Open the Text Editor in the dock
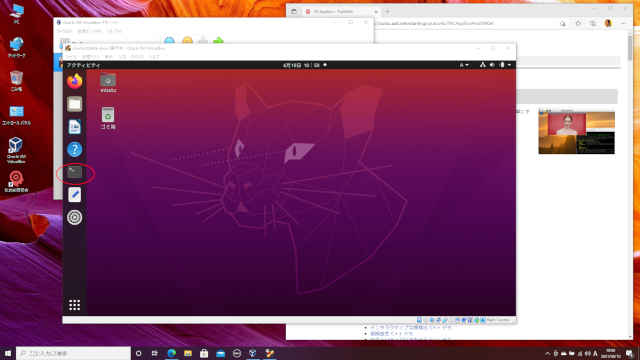The width and height of the screenshot is (640, 360). click(75, 195)
